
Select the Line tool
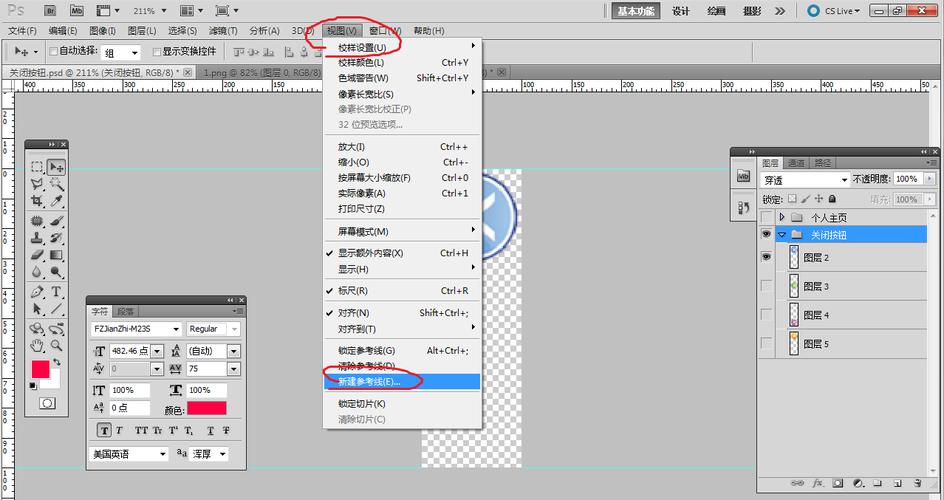56,309
